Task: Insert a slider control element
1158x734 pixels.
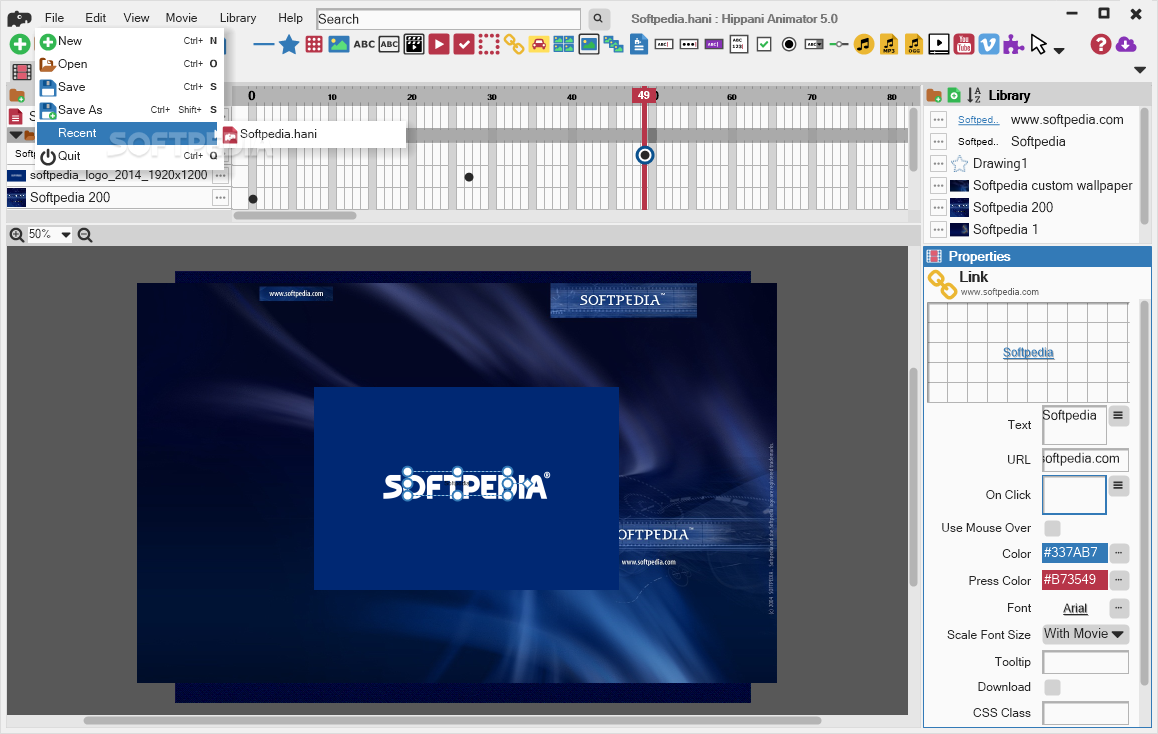Action: pos(839,44)
